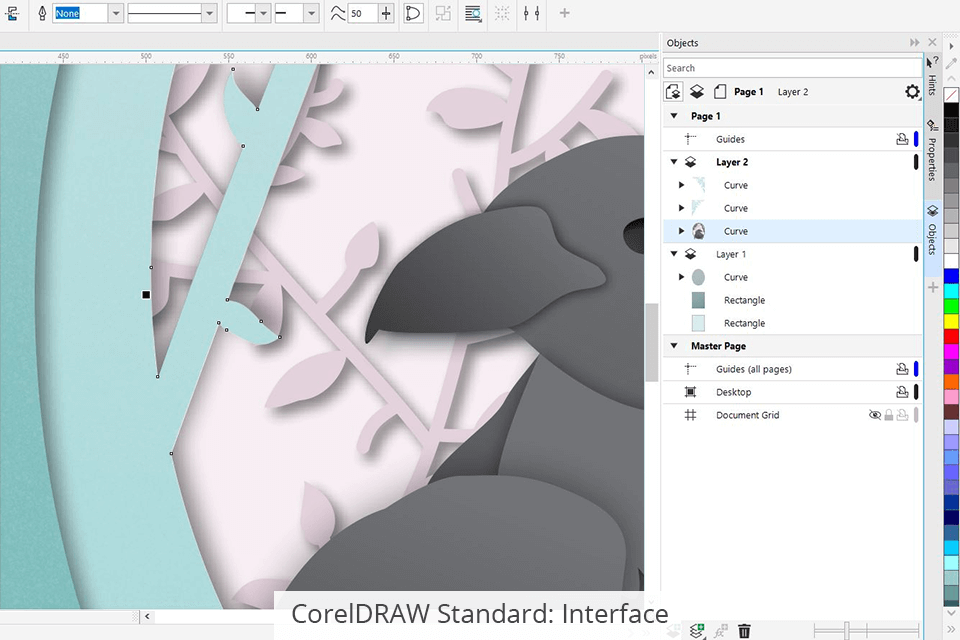
Task: Click the page view icon in Objects docker
Action: 720,92
